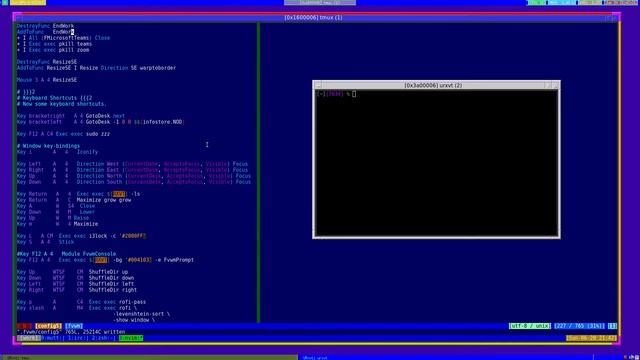The image size is (640, 360).
Task: Switch to the 2:zsh tmux window tab
Action: coord(103,338)
